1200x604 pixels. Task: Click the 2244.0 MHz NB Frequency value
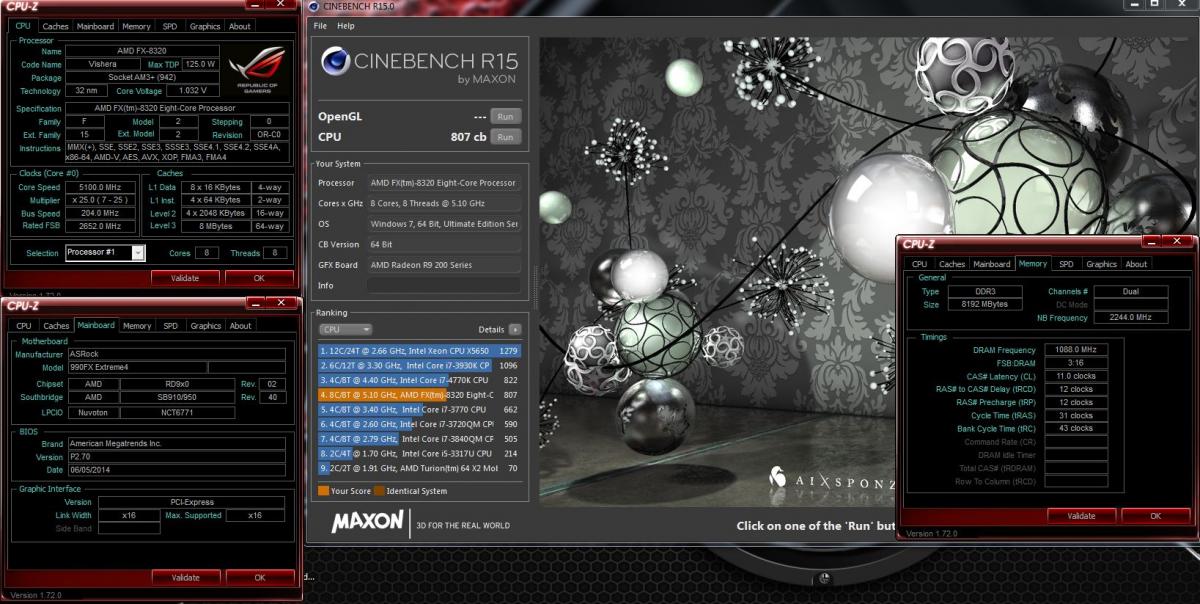(1130, 318)
